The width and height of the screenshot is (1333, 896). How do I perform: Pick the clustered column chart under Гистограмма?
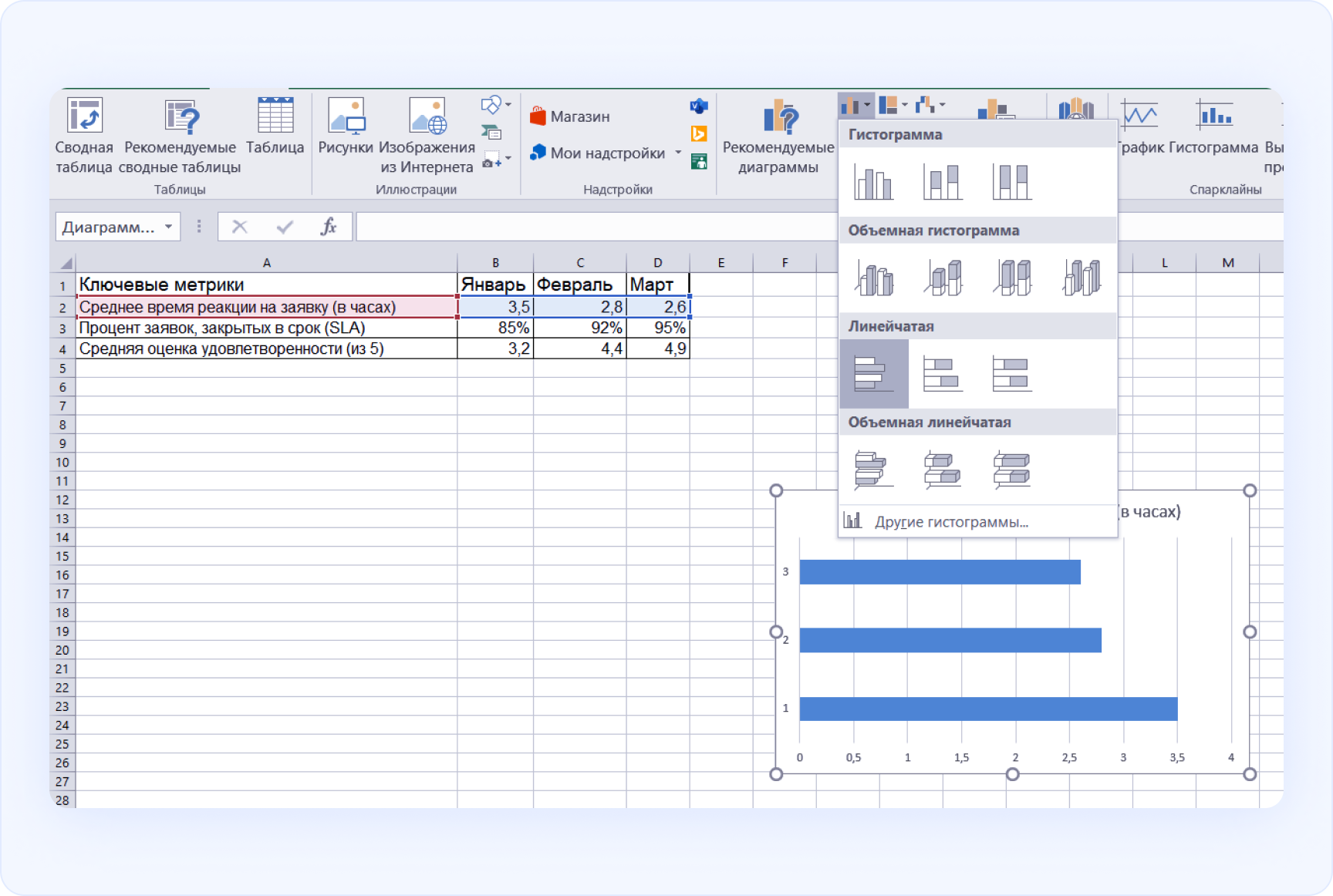pyautogui.click(x=873, y=183)
